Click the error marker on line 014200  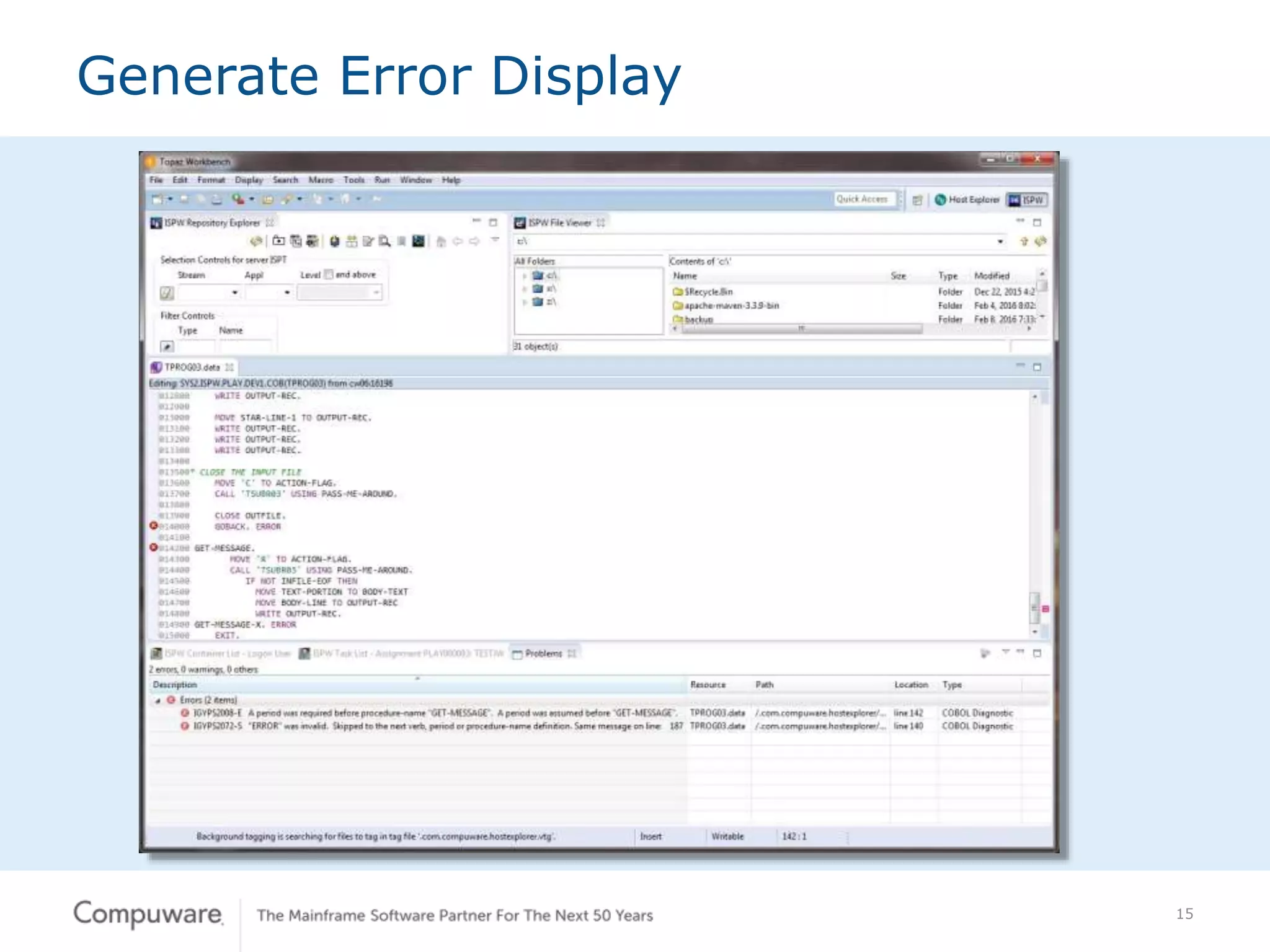[154, 547]
